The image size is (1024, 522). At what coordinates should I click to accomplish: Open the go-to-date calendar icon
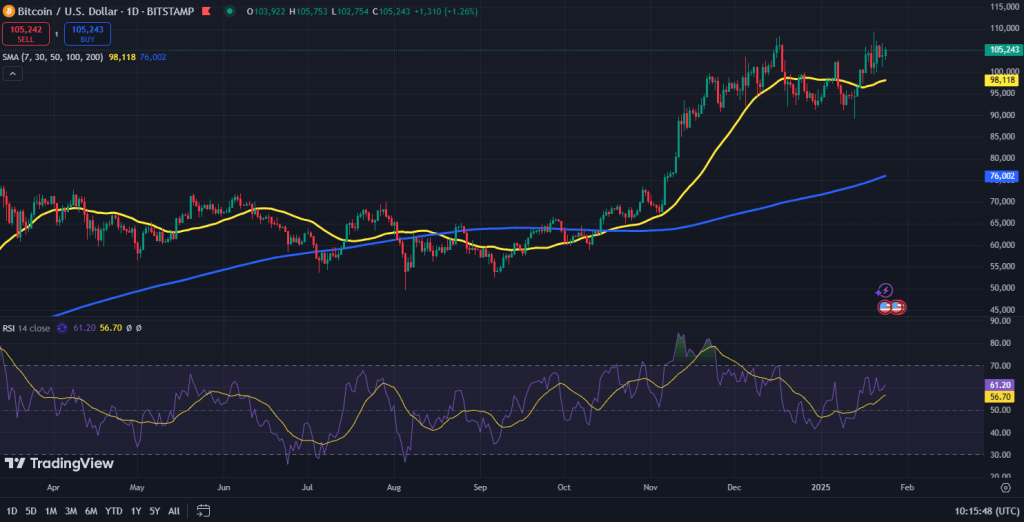(x=203, y=510)
